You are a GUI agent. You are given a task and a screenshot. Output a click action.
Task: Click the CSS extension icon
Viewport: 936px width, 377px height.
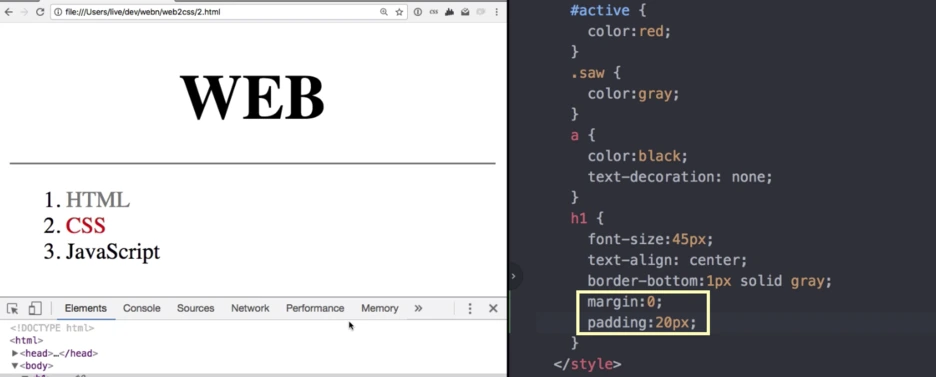tap(434, 12)
